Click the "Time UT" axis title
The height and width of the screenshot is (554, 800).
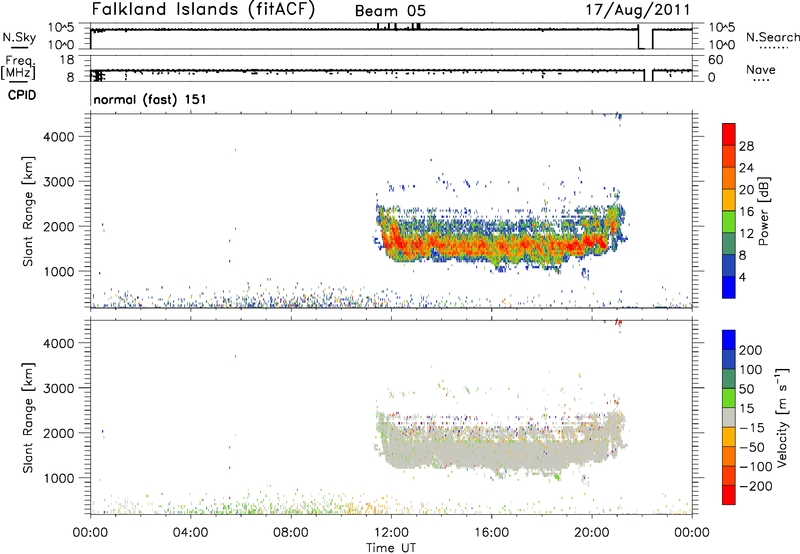pos(391,548)
